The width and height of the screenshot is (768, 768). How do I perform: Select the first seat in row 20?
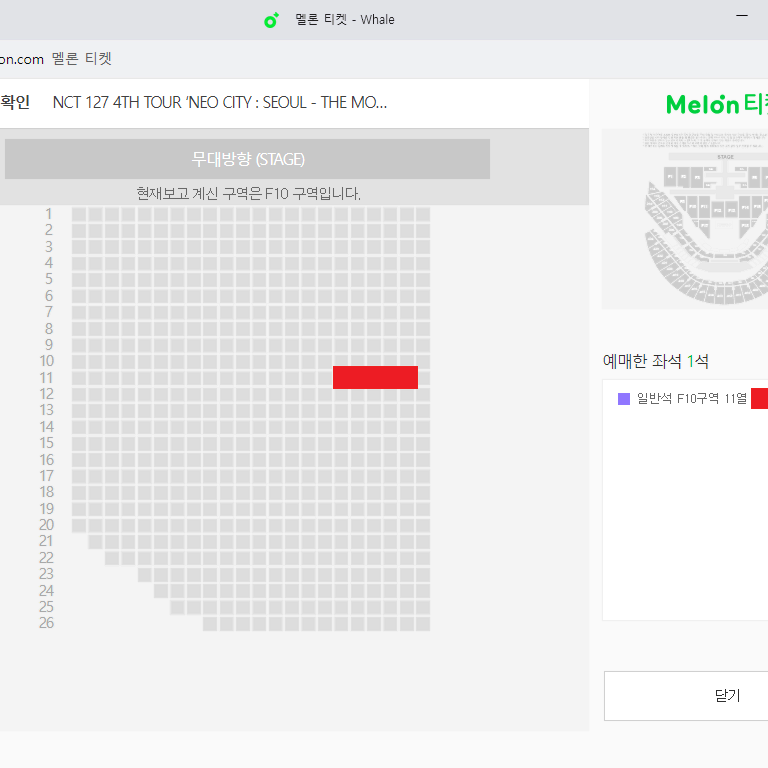click(79, 526)
